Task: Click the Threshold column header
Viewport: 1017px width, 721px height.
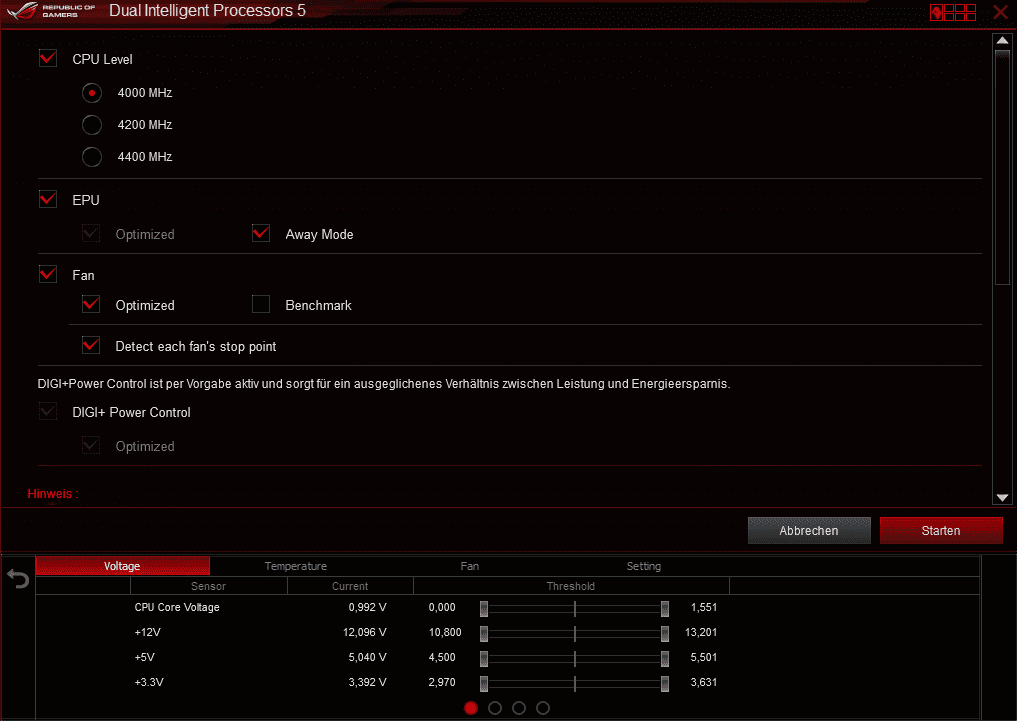Action: 571,586
